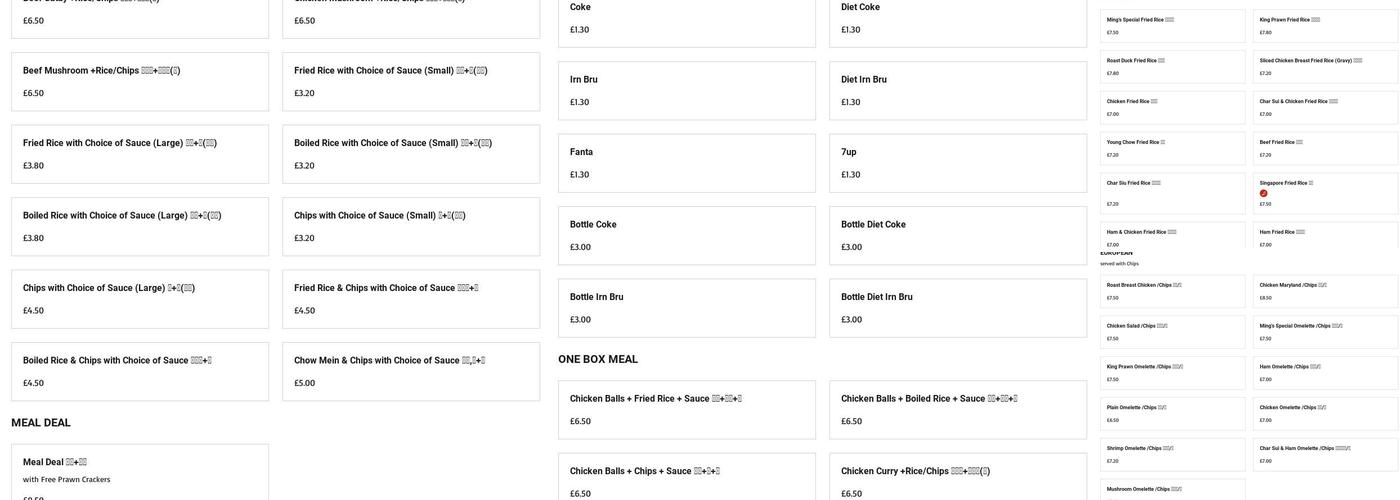Select the Irn Bru drink card
This screenshot has height=500, width=1400.
(687, 90)
